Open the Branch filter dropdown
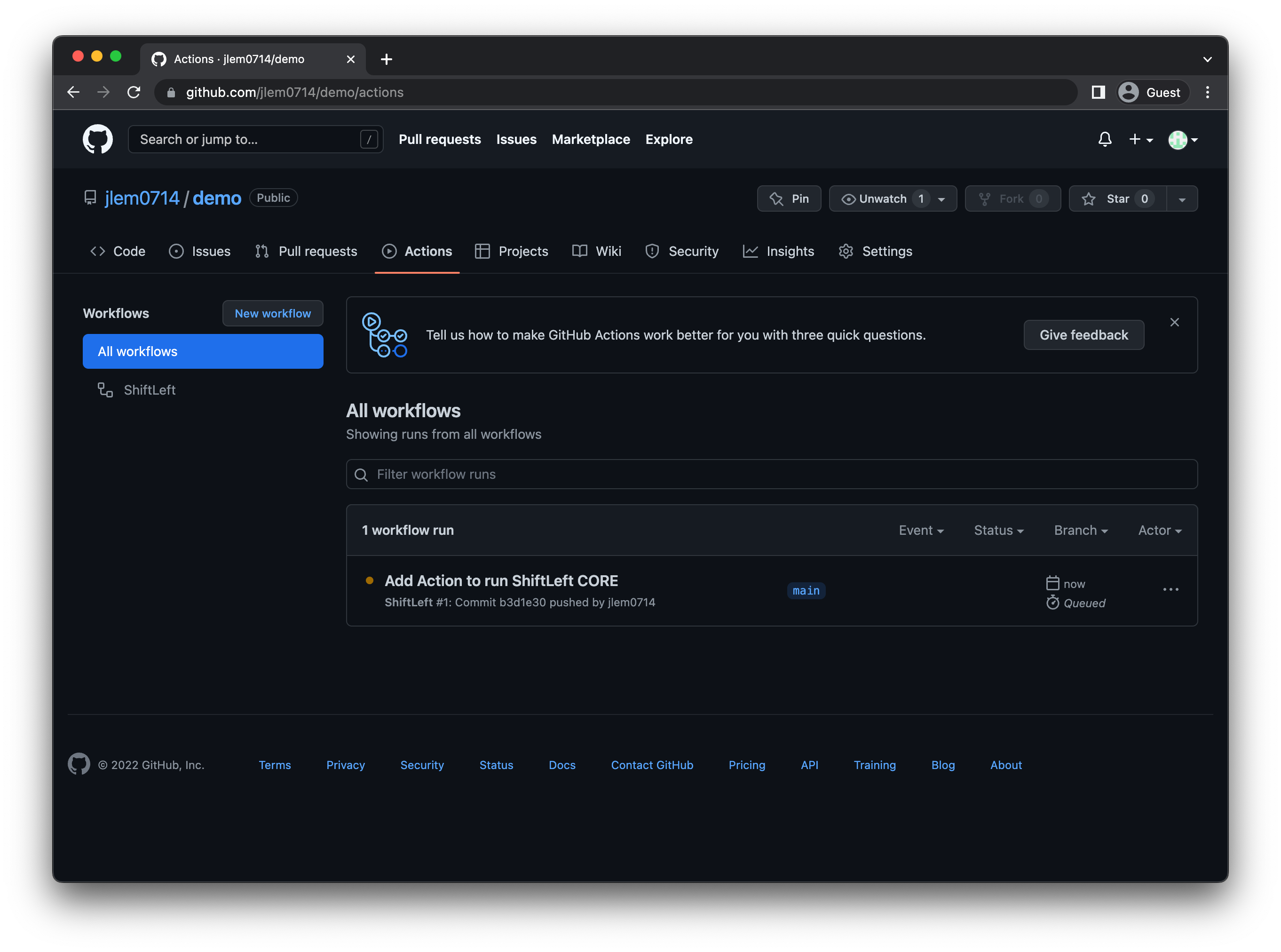Viewport: 1281px width, 952px height. pos(1081,530)
